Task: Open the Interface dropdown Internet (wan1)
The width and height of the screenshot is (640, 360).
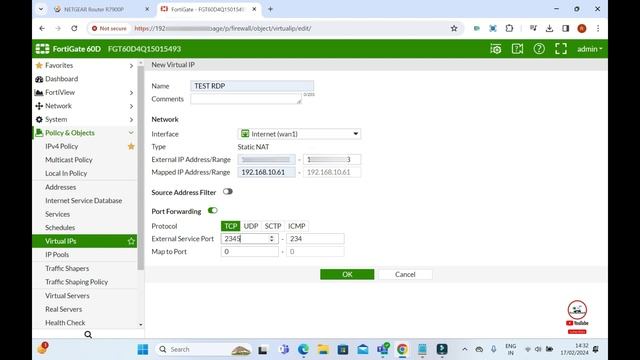Action: [x=299, y=134]
